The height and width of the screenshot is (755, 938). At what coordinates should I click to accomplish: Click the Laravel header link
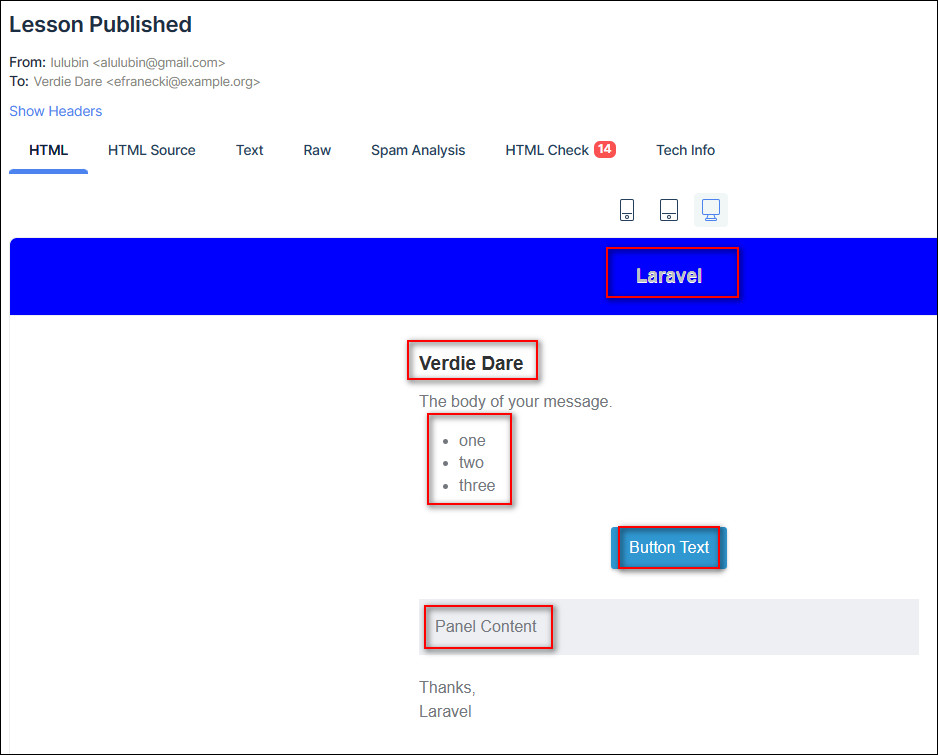click(669, 276)
